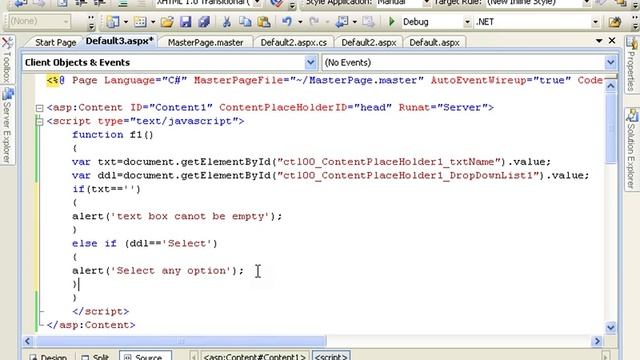This screenshot has width=640, height=360.
Task: Switch to the Start Page tab
Action: coord(56,42)
